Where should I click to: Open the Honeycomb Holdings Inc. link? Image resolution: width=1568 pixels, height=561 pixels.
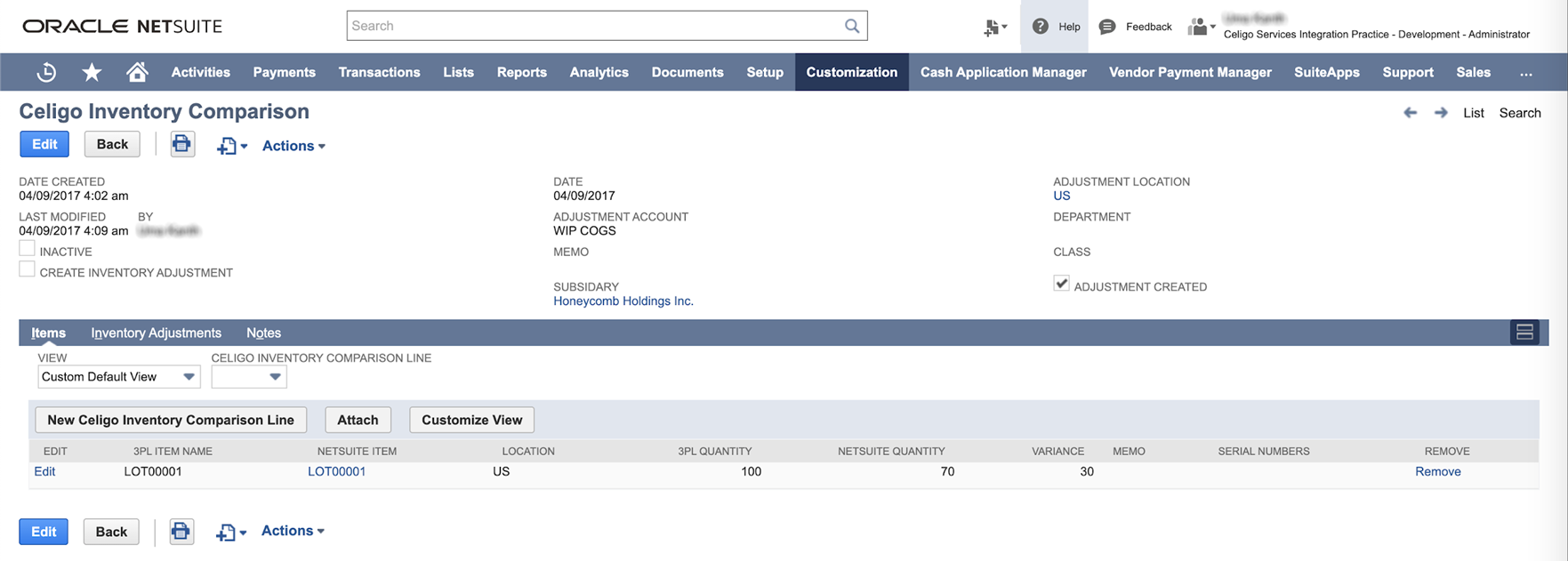(x=623, y=301)
